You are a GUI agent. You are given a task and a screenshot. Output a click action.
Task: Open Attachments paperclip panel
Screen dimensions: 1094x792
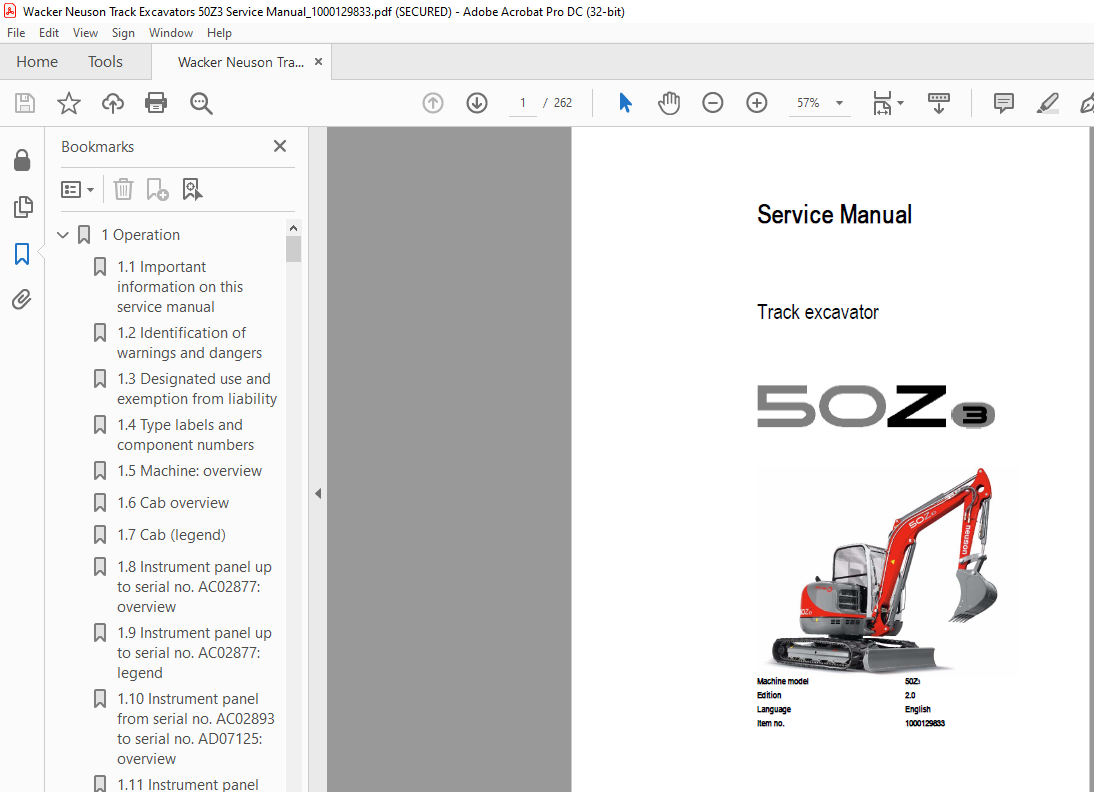click(22, 300)
